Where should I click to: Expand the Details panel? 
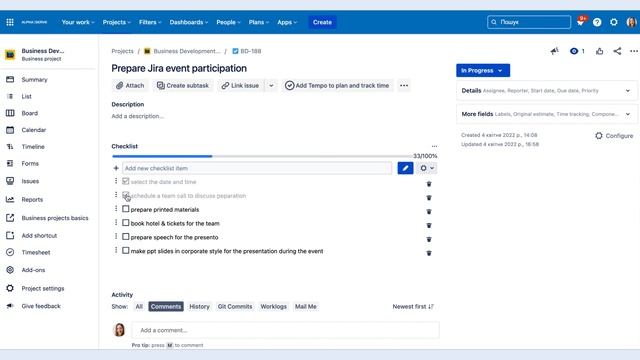pyautogui.click(x=547, y=91)
